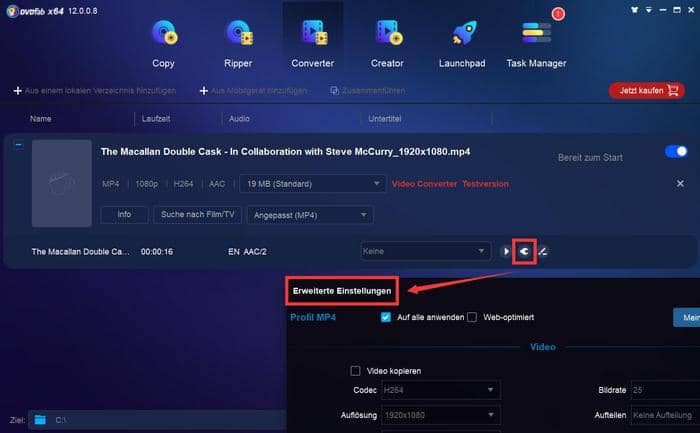The image size is (700, 433).
Task: Play preview of the Macallan clip
Action: 506,252
